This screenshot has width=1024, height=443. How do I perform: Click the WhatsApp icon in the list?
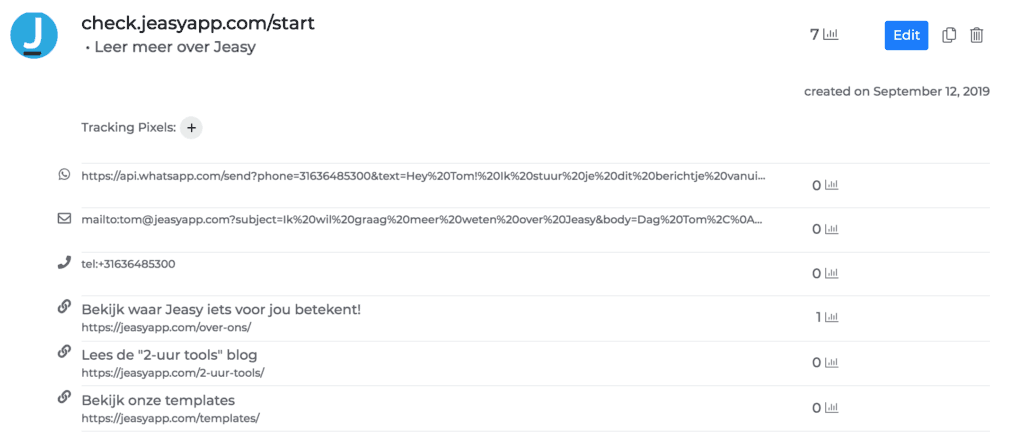(x=63, y=174)
